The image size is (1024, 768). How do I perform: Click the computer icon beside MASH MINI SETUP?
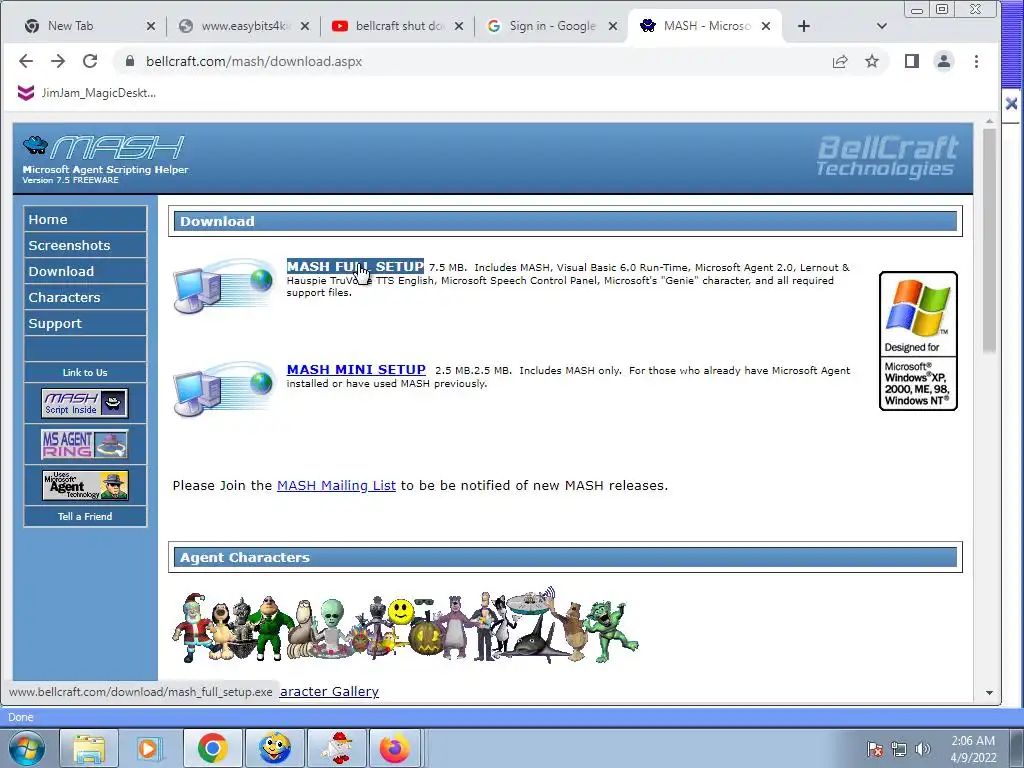pos(223,389)
